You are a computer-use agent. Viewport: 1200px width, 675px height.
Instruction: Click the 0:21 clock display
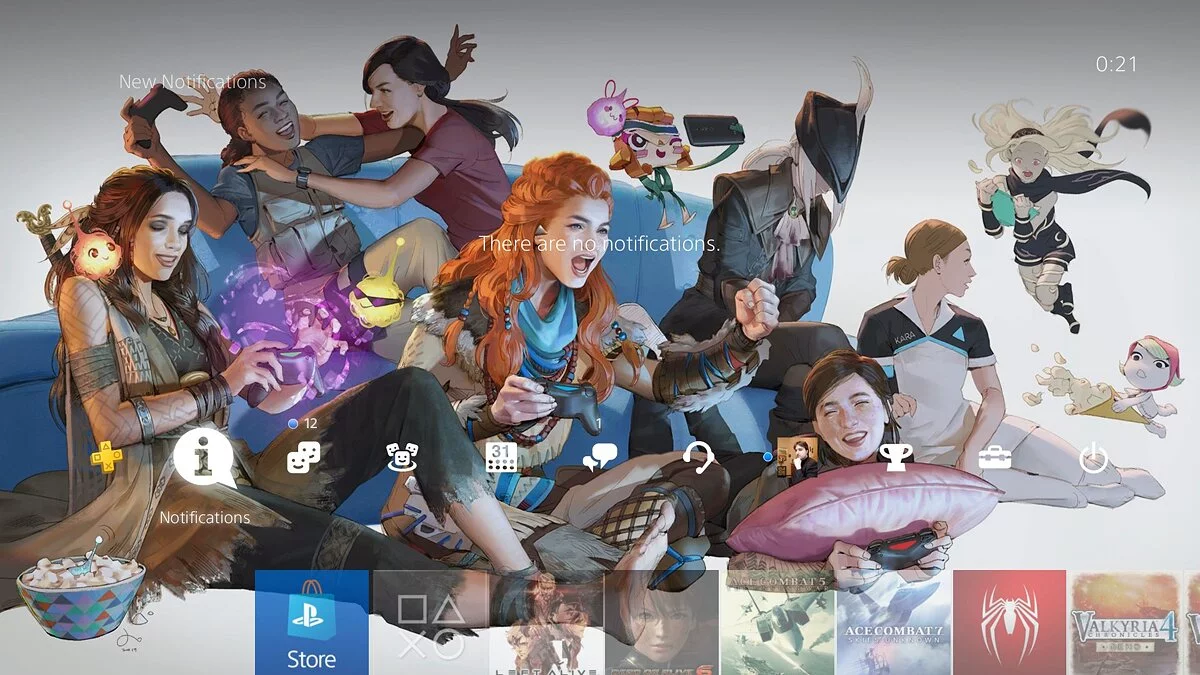pyautogui.click(x=1117, y=64)
